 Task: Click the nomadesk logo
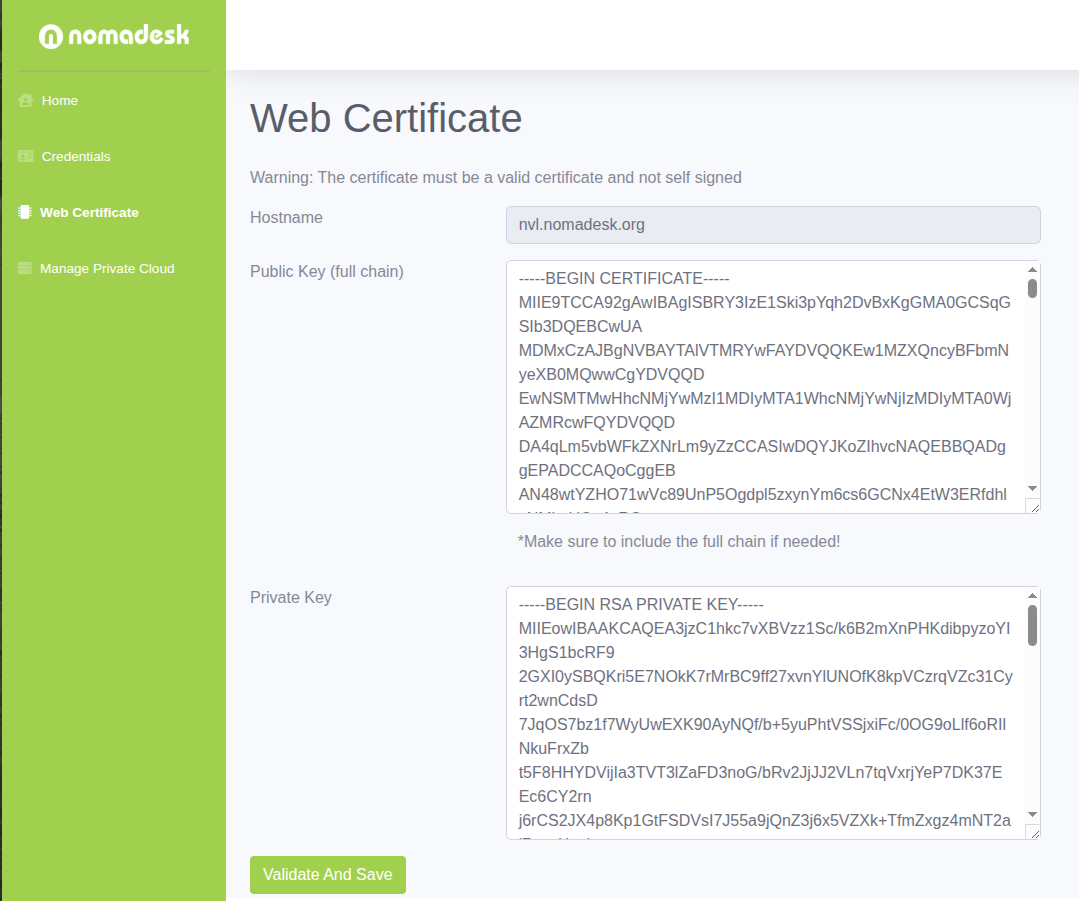click(114, 35)
